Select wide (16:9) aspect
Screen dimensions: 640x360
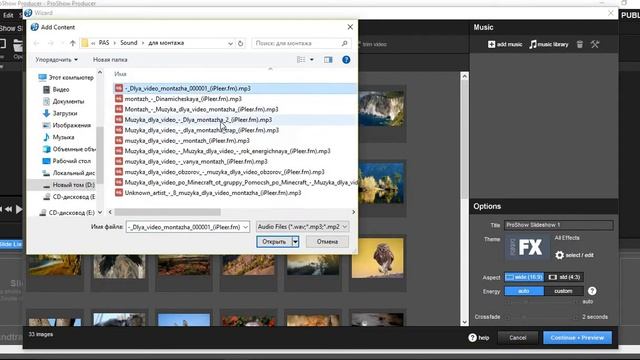tap(524, 277)
